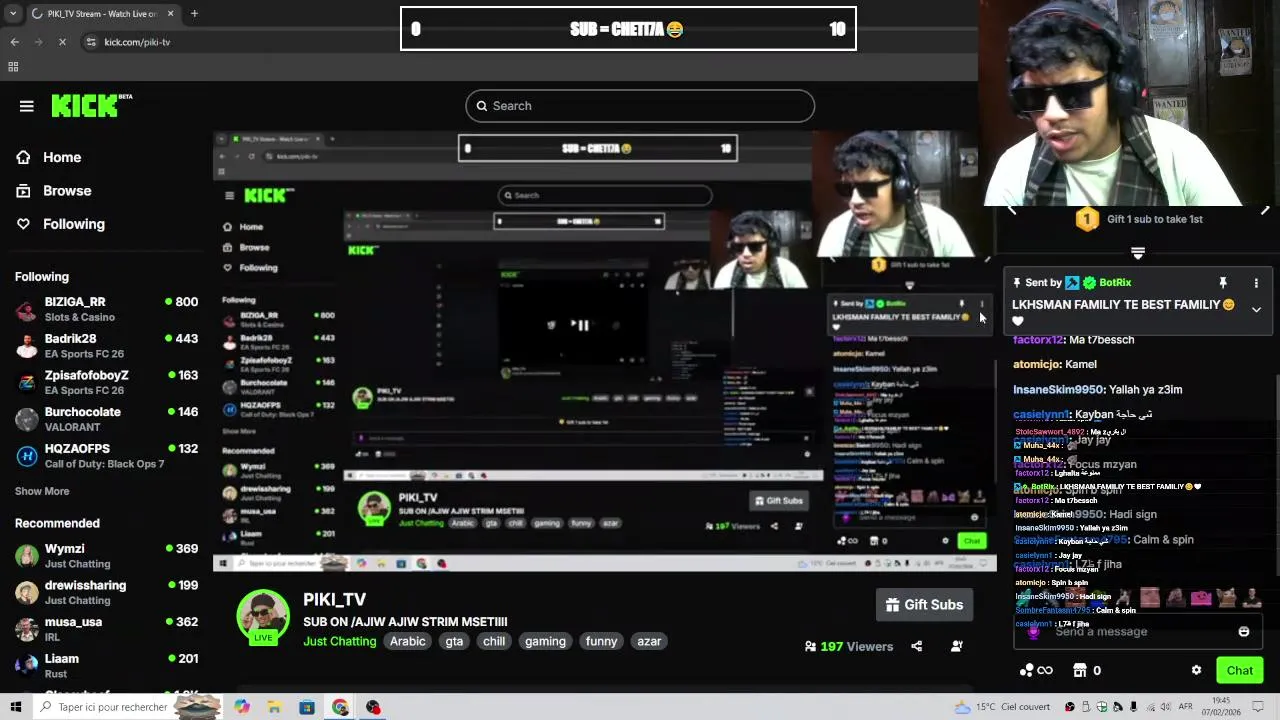
Task: Click the 197 Viewers count
Action: coord(849,646)
